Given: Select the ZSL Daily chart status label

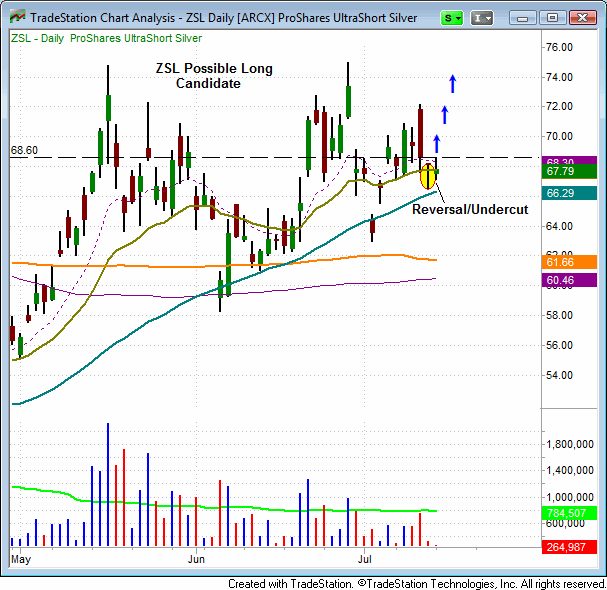Looking at the screenshot, I should 107,38.
